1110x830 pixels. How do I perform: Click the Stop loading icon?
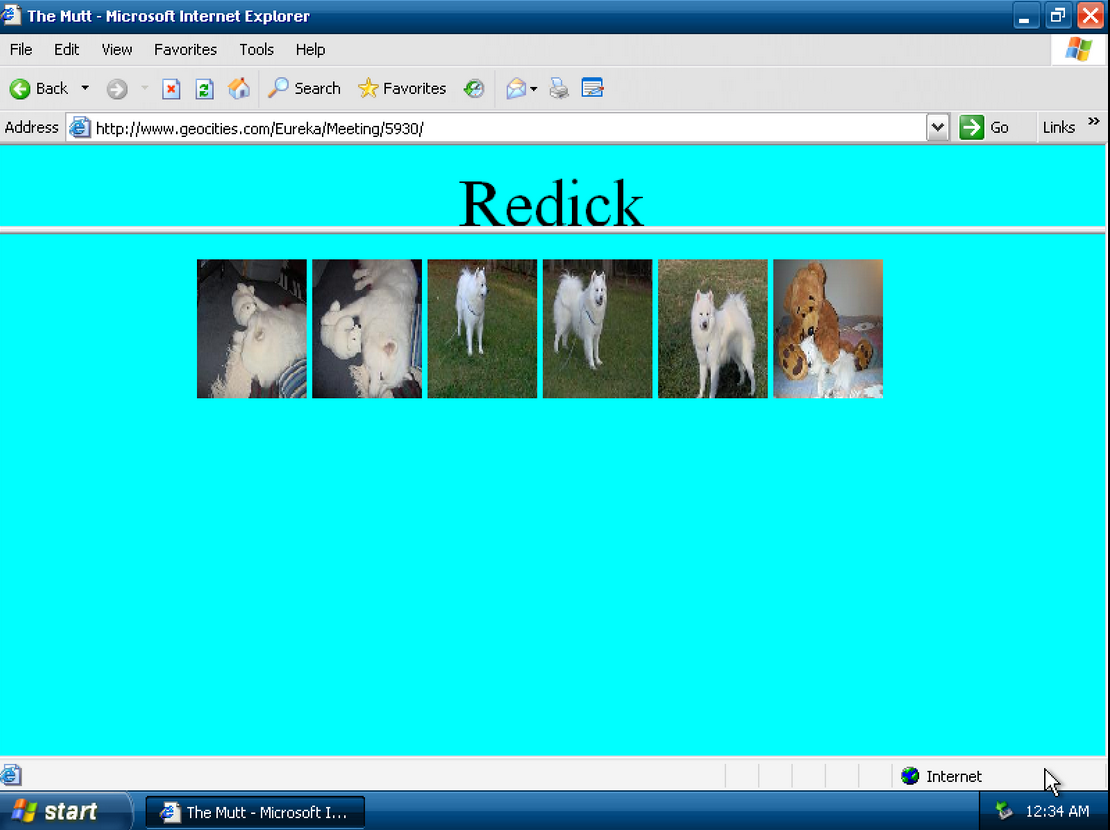[x=171, y=89]
